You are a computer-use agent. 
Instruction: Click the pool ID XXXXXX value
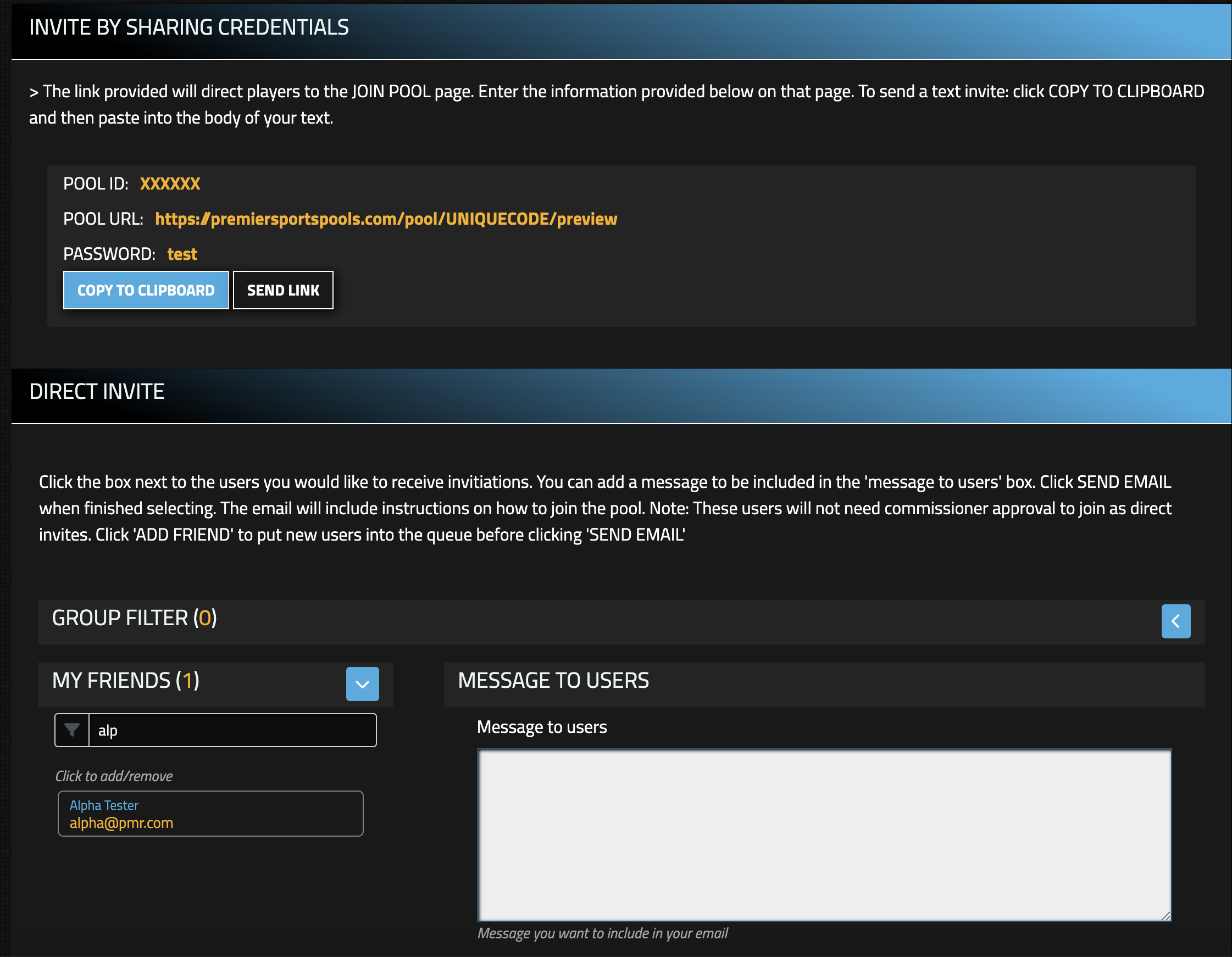point(170,184)
